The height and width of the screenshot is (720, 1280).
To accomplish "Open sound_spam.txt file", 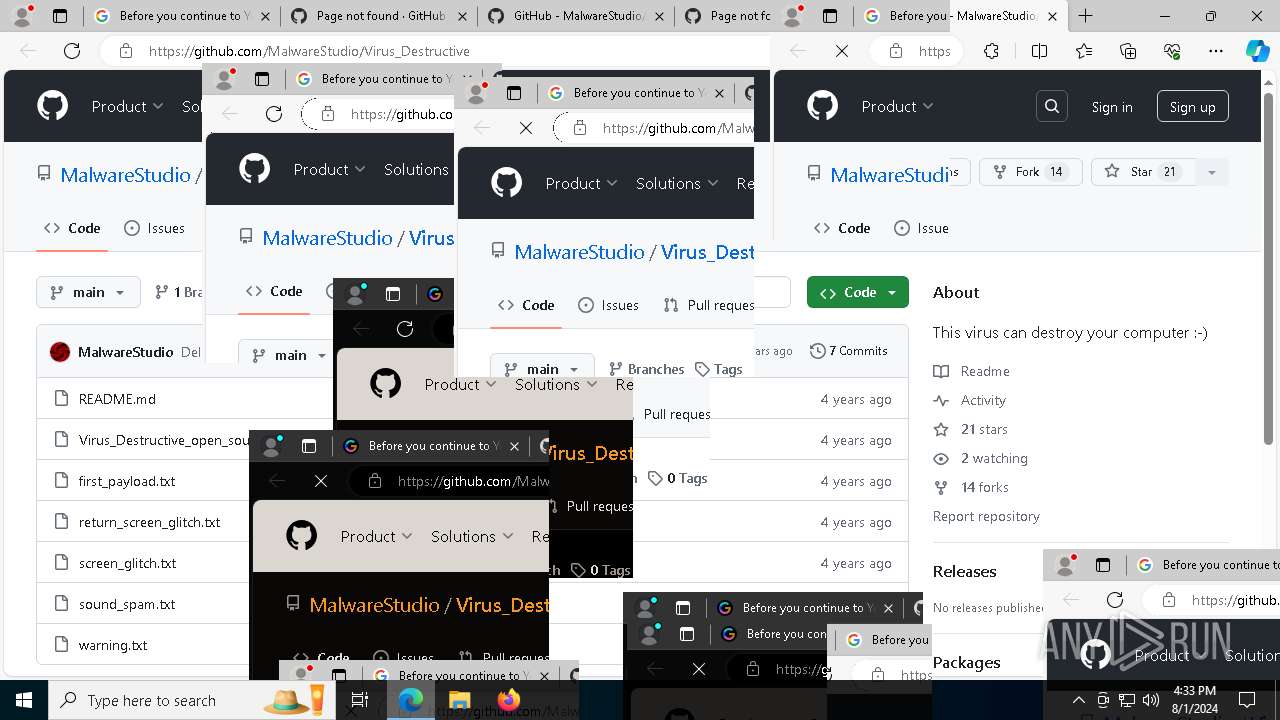I will pyautogui.click(x=127, y=604).
